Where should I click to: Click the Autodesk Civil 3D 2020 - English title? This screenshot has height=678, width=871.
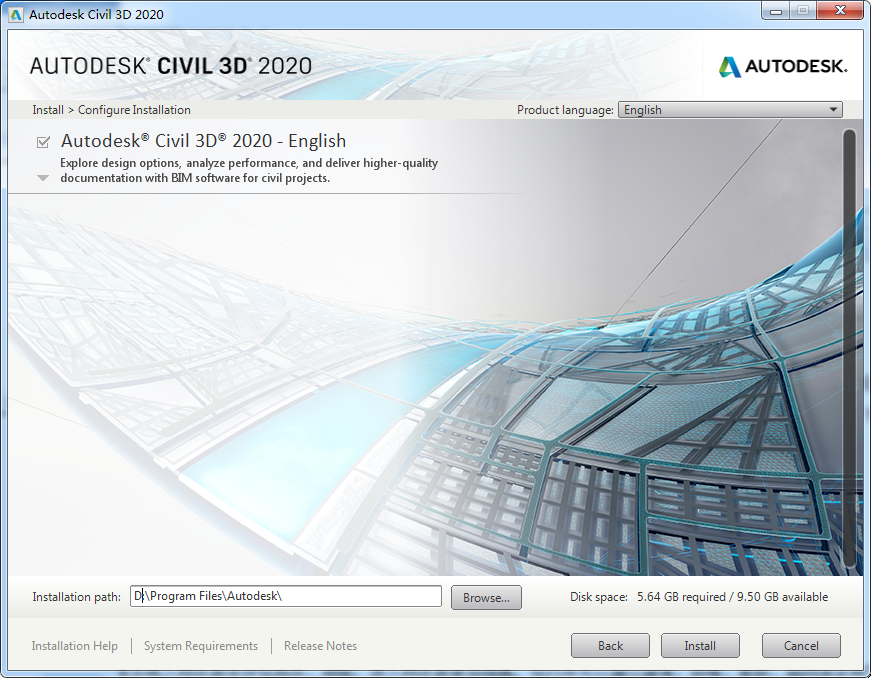pyautogui.click(x=203, y=141)
